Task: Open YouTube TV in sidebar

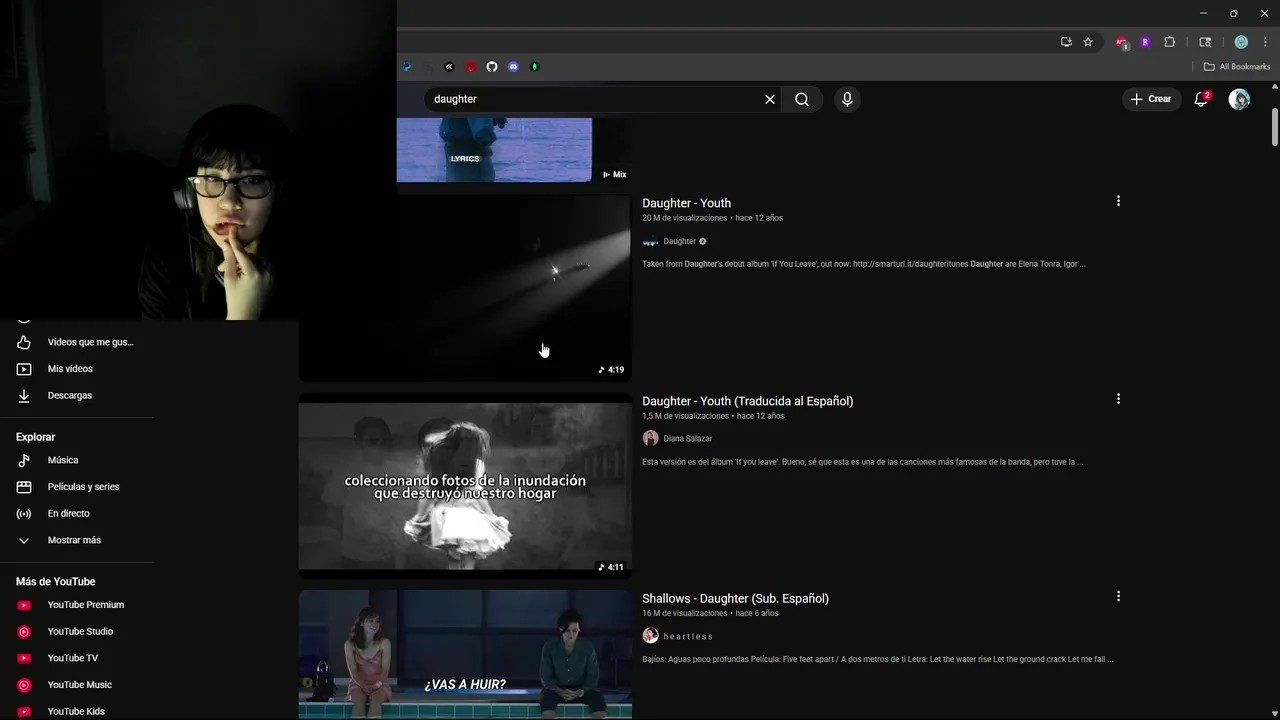Action: pyautogui.click(x=73, y=658)
